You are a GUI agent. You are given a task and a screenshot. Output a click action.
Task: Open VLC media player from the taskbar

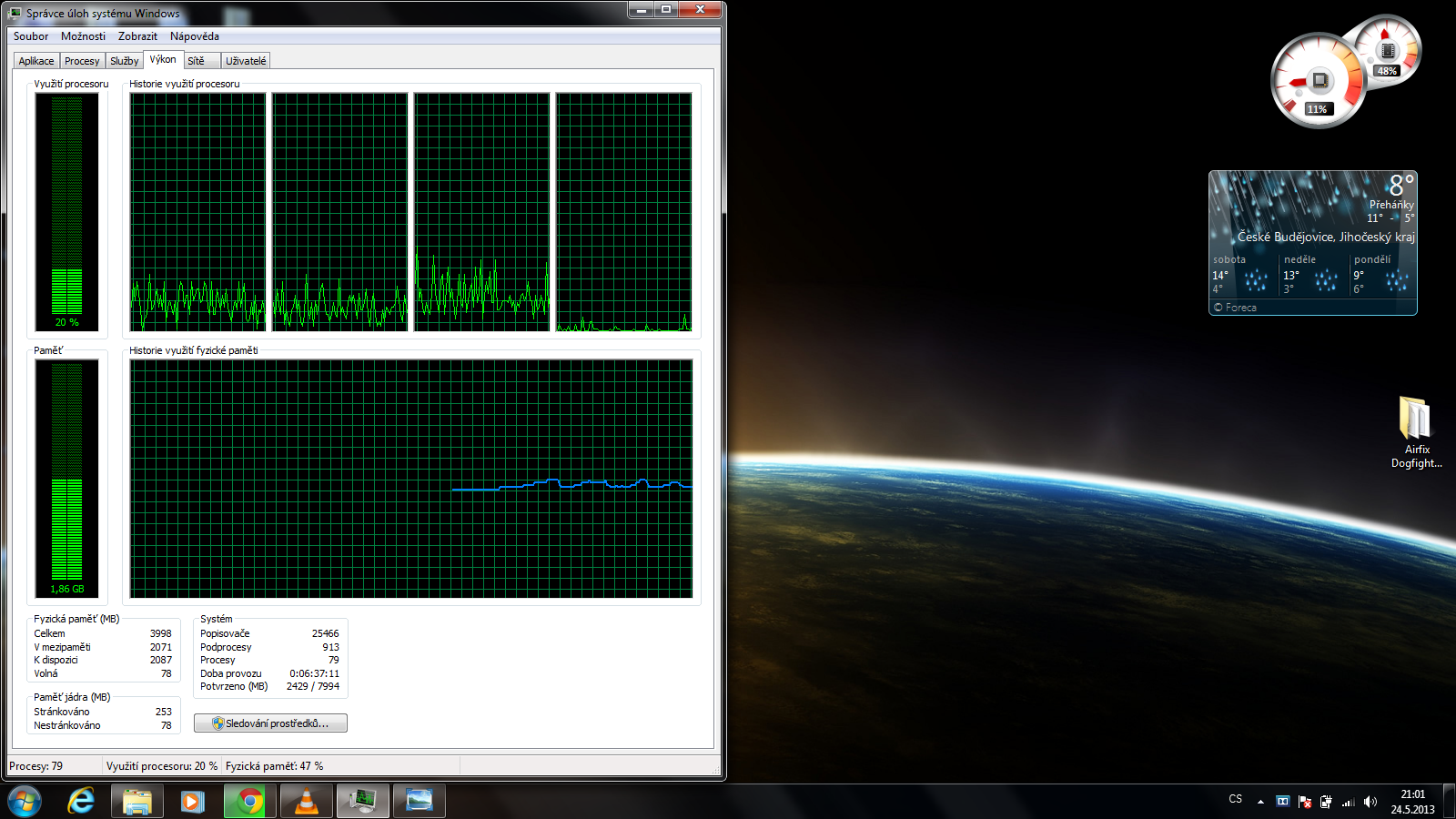pyautogui.click(x=307, y=802)
